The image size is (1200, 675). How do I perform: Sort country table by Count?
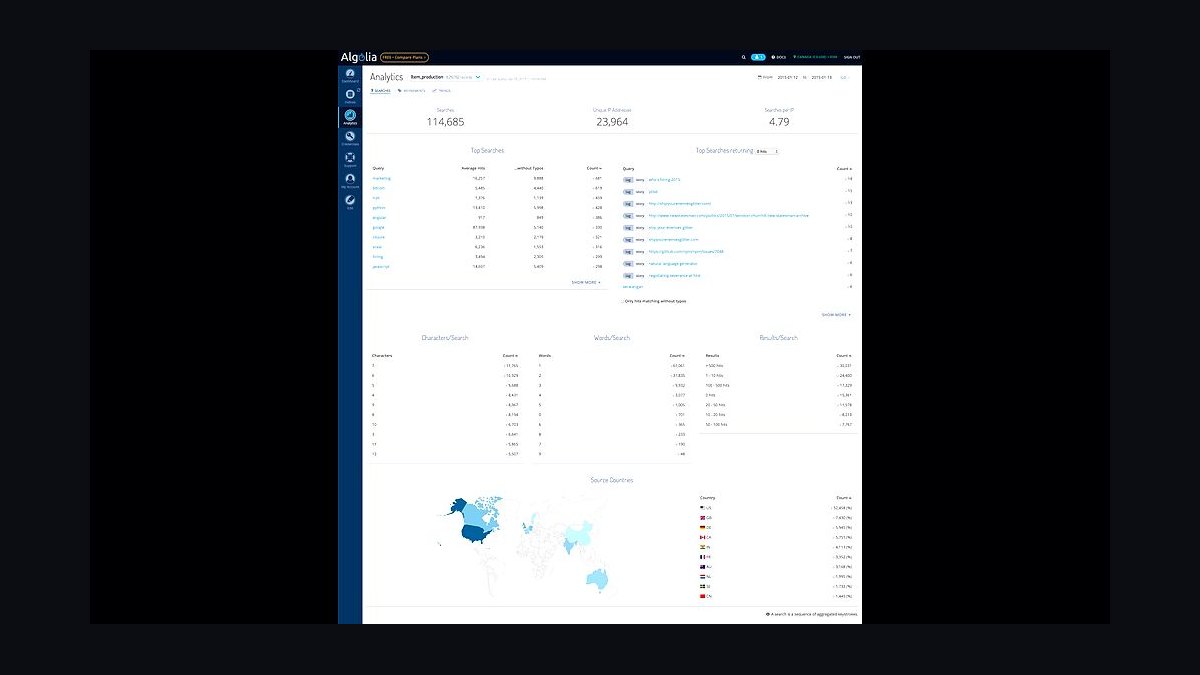coord(843,498)
